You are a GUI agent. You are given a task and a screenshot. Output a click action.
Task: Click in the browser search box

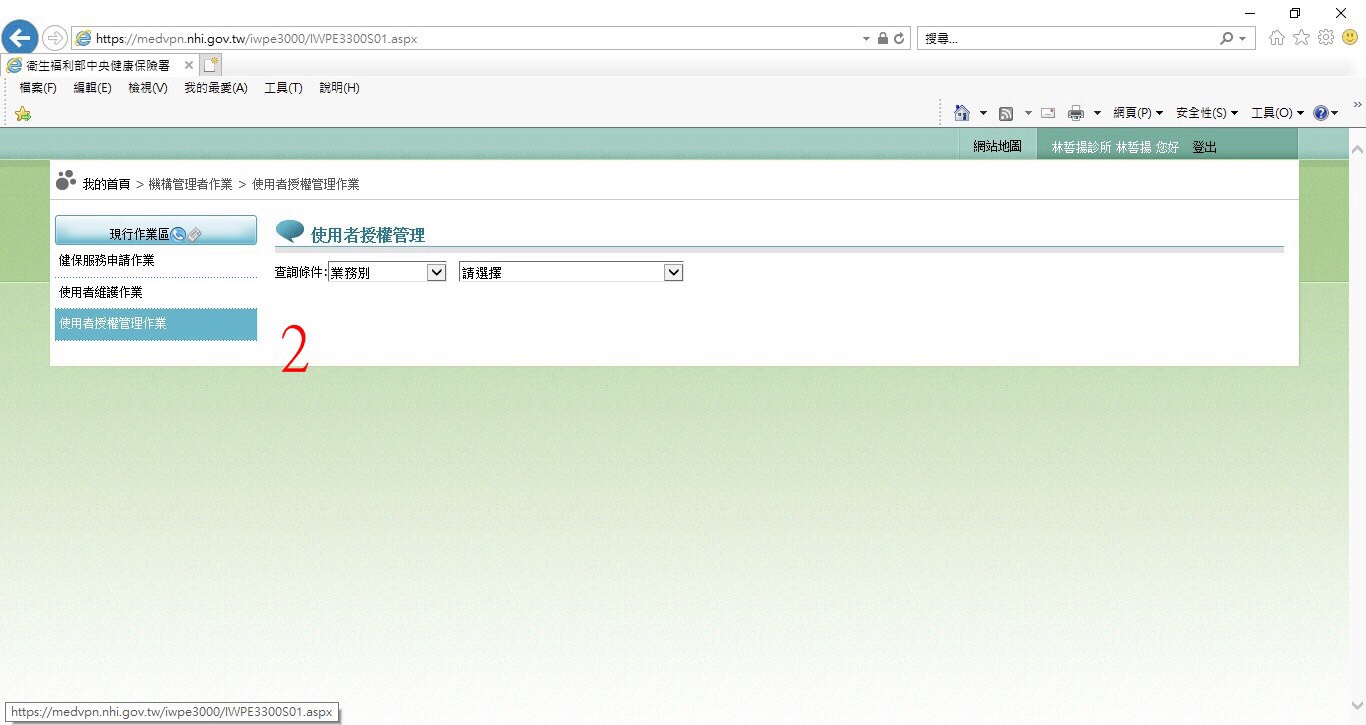click(1065, 39)
